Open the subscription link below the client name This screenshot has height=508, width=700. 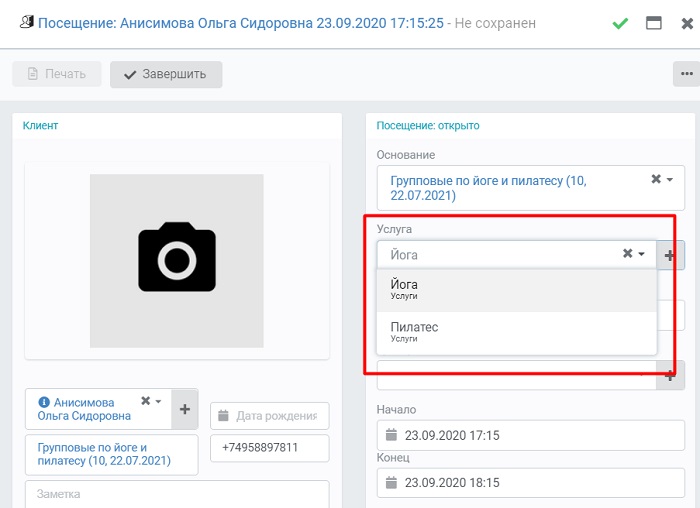pos(104,454)
